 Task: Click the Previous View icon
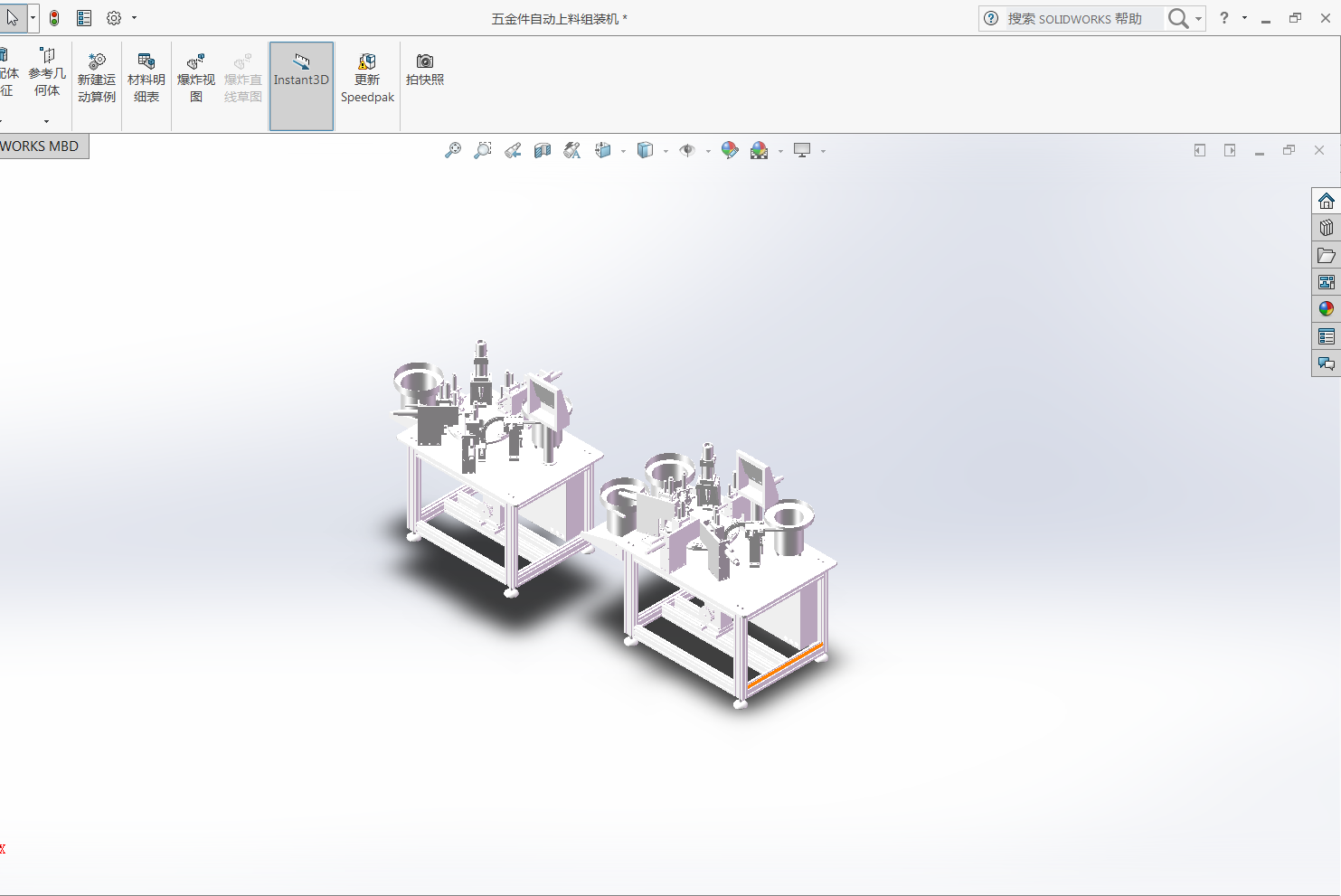click(513, 151)
